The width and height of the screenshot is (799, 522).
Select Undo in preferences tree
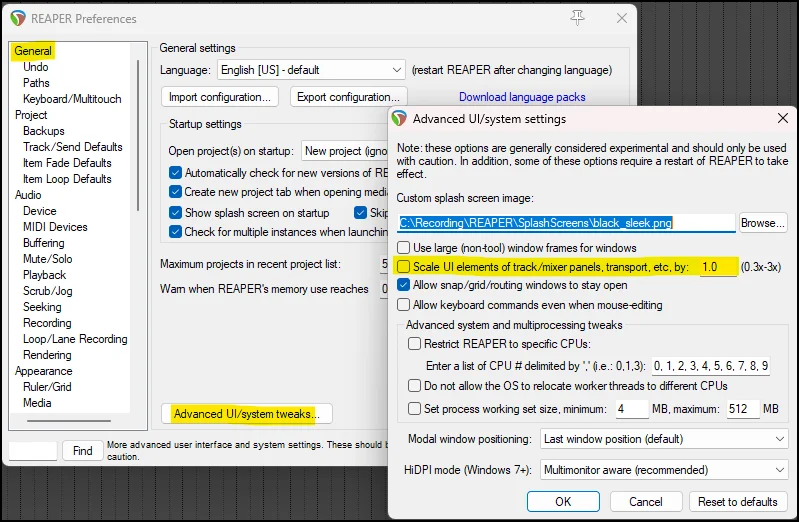[x=36, y=67]
